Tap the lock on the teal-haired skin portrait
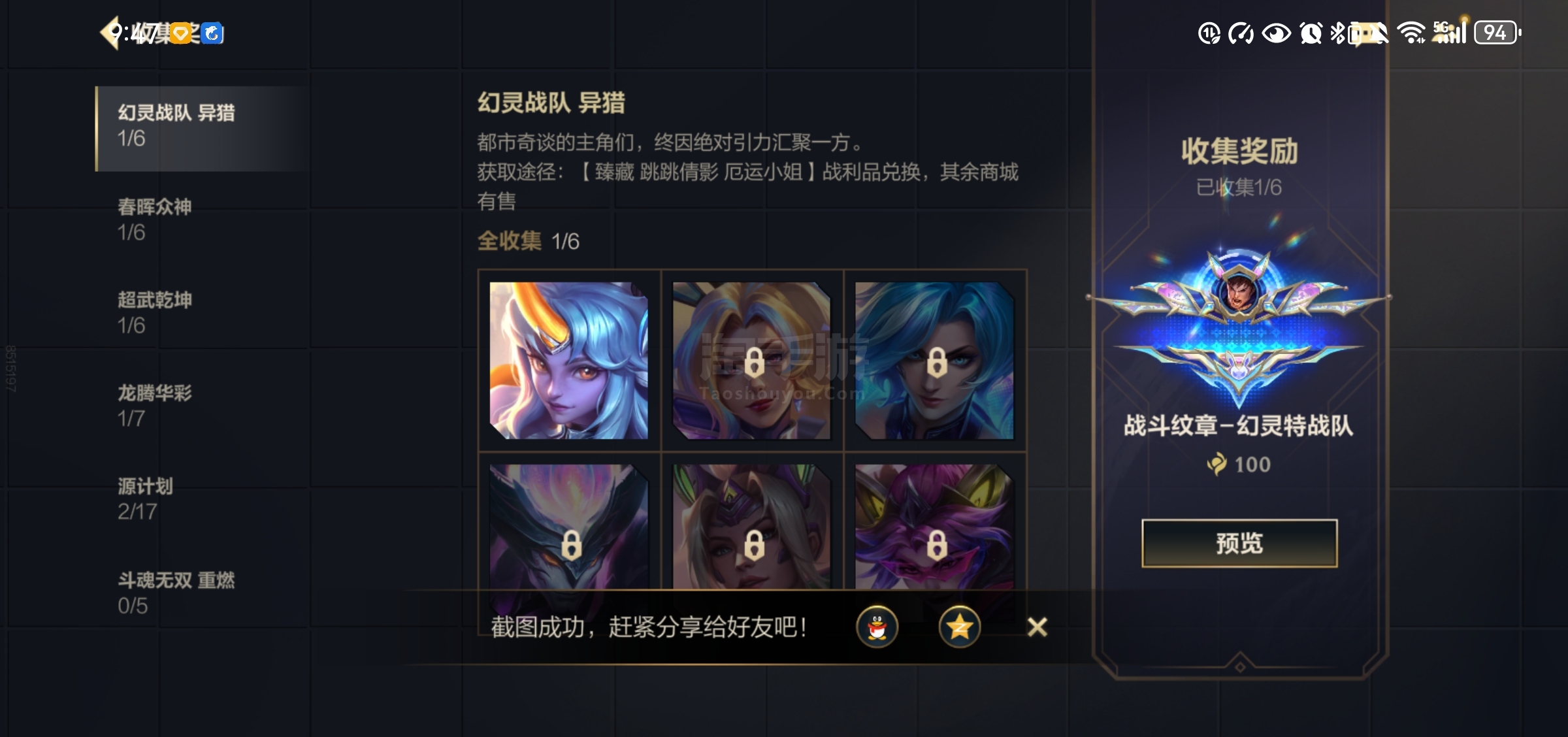Viewport: 1568px width, 737px height. tap(937, 362)
